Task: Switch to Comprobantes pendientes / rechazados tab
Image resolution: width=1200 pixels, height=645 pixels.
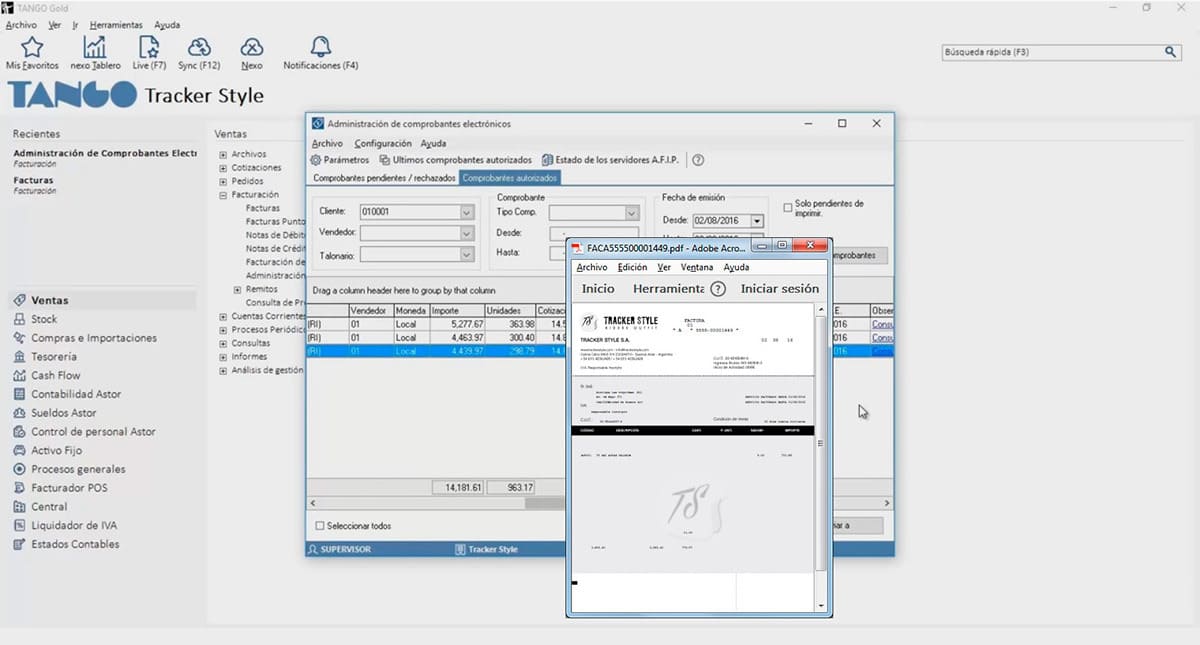Action: point(384,178)
